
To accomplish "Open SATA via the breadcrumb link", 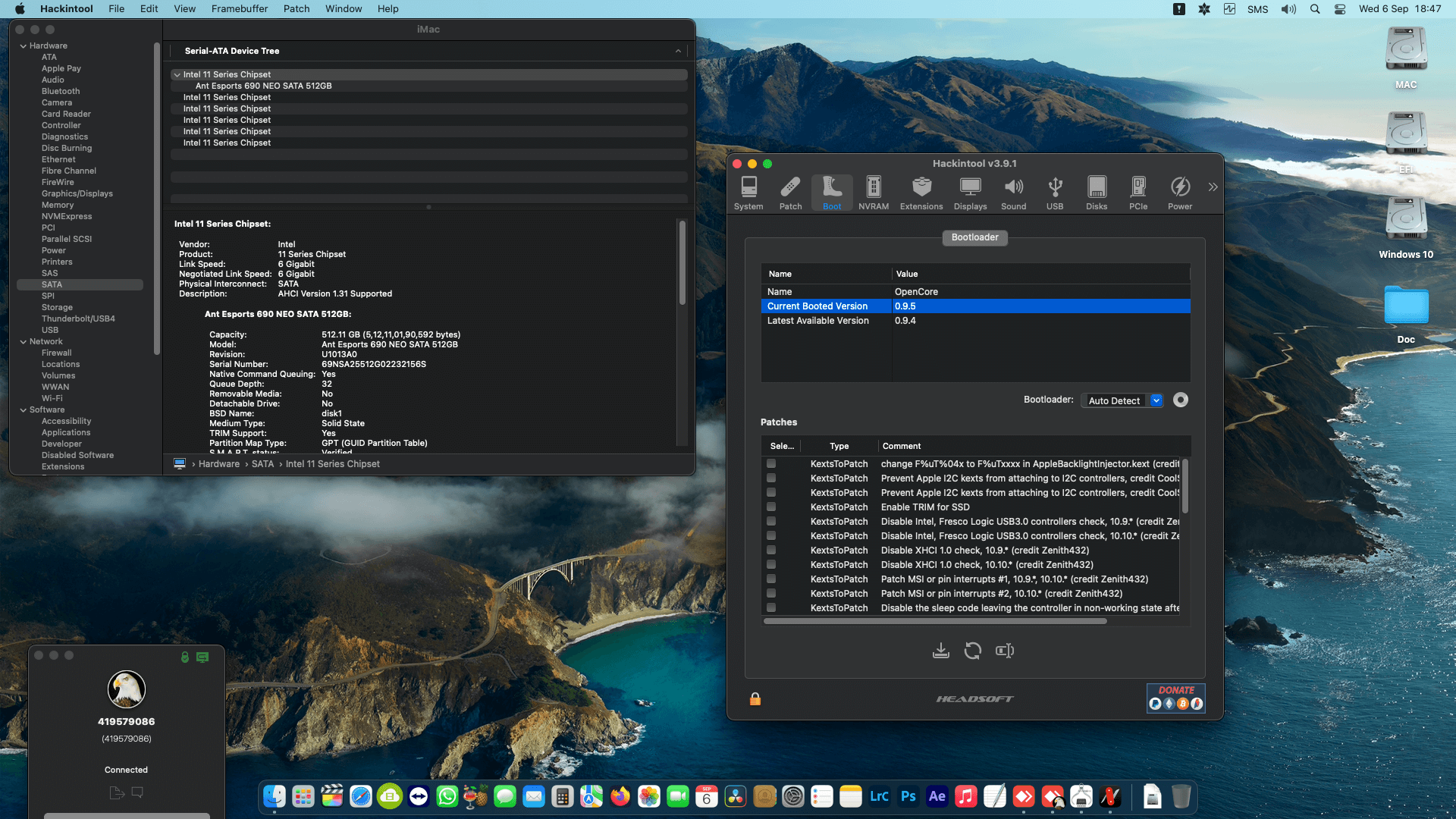I will (x=262, y=463).
